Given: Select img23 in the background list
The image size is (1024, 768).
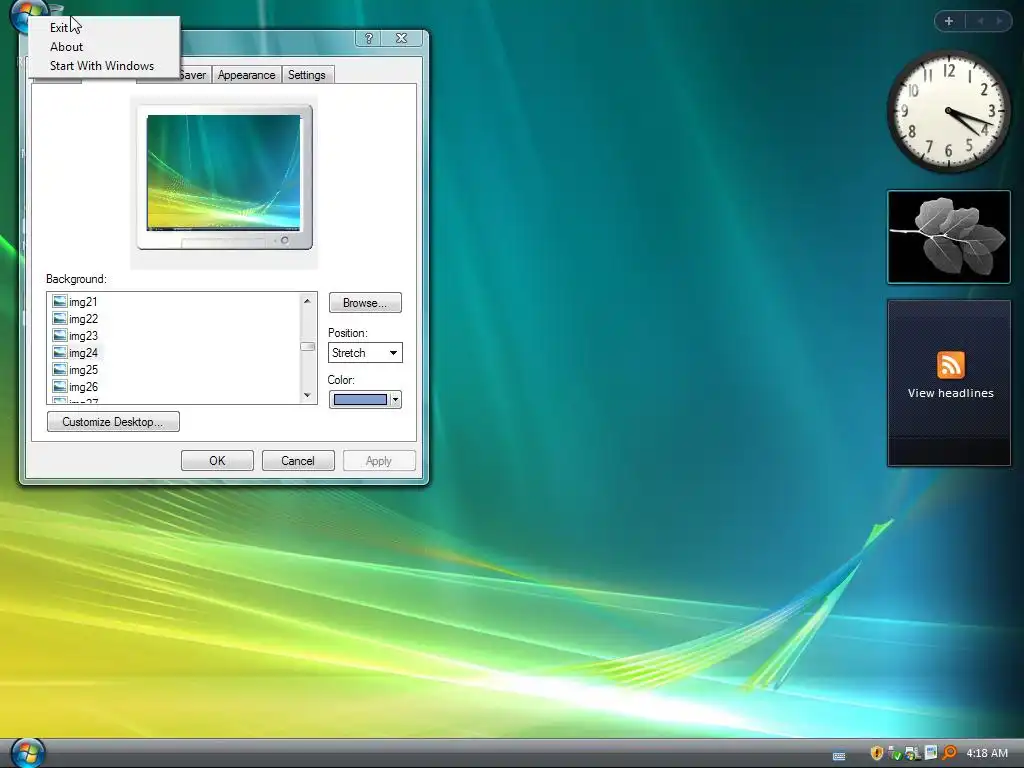Looking at the screenshot, I should pos(83,335).
